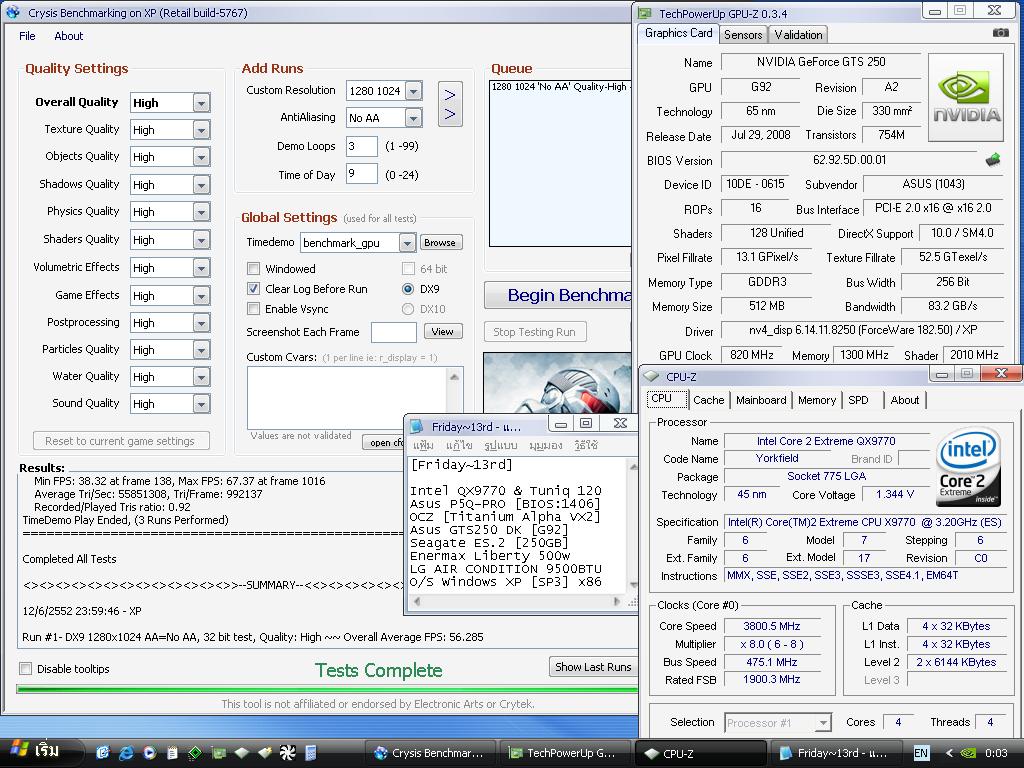Click the BIOS save chip icon in GPU-Z
The height and width of the screenshot is (768, 1024).
(993, 159)
